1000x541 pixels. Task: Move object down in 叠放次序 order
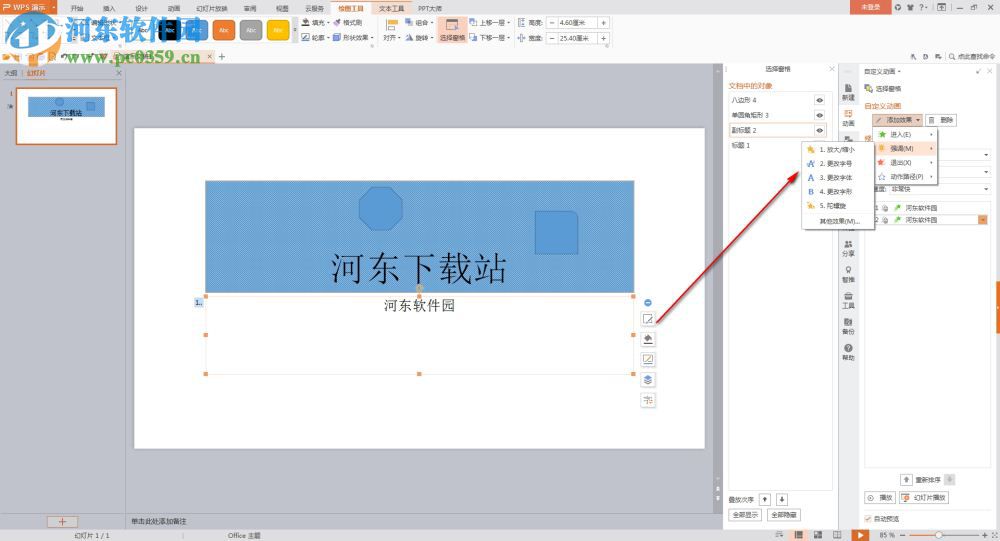781,500
